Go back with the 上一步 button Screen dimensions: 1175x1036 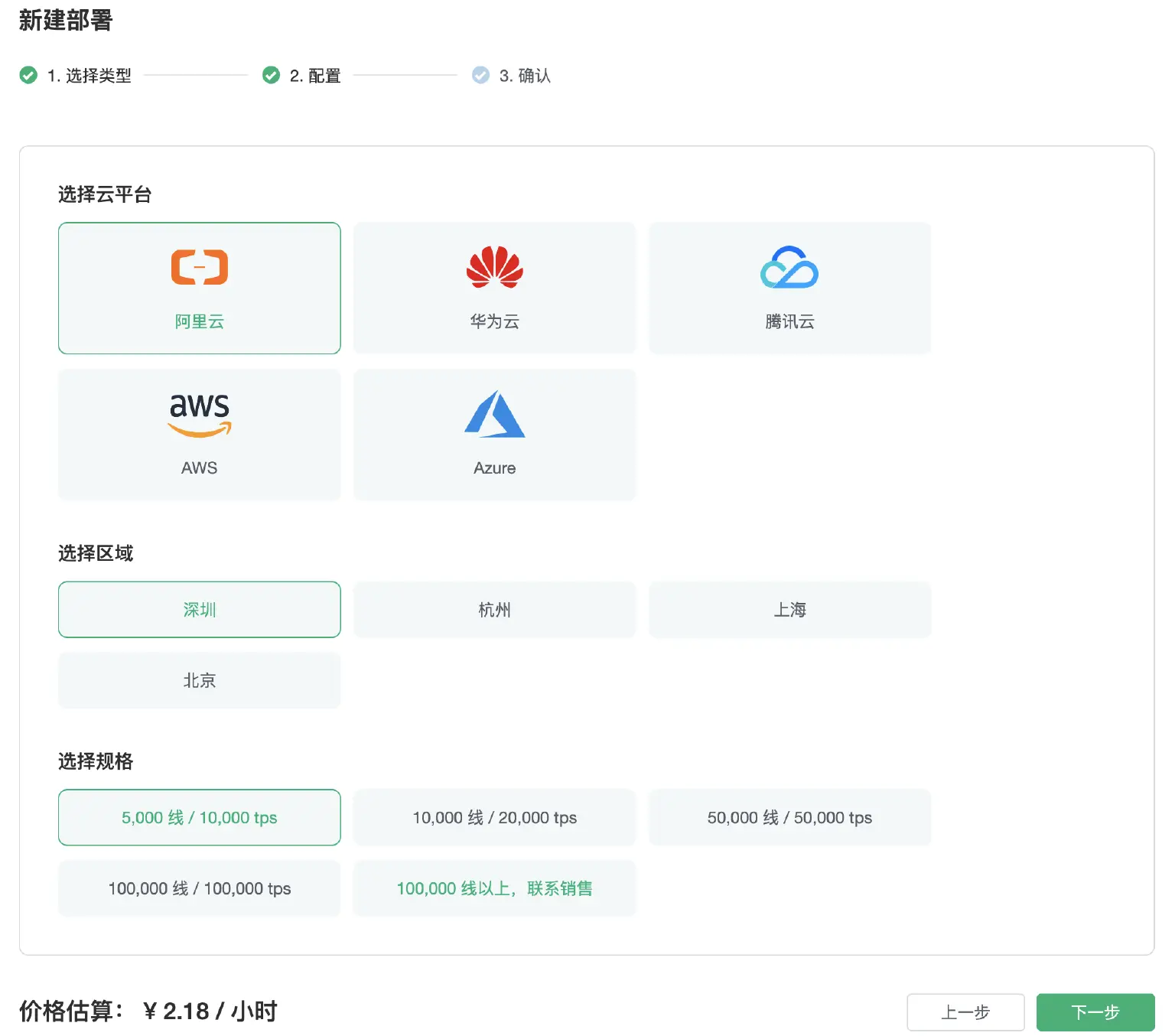tap(965, 1012)
